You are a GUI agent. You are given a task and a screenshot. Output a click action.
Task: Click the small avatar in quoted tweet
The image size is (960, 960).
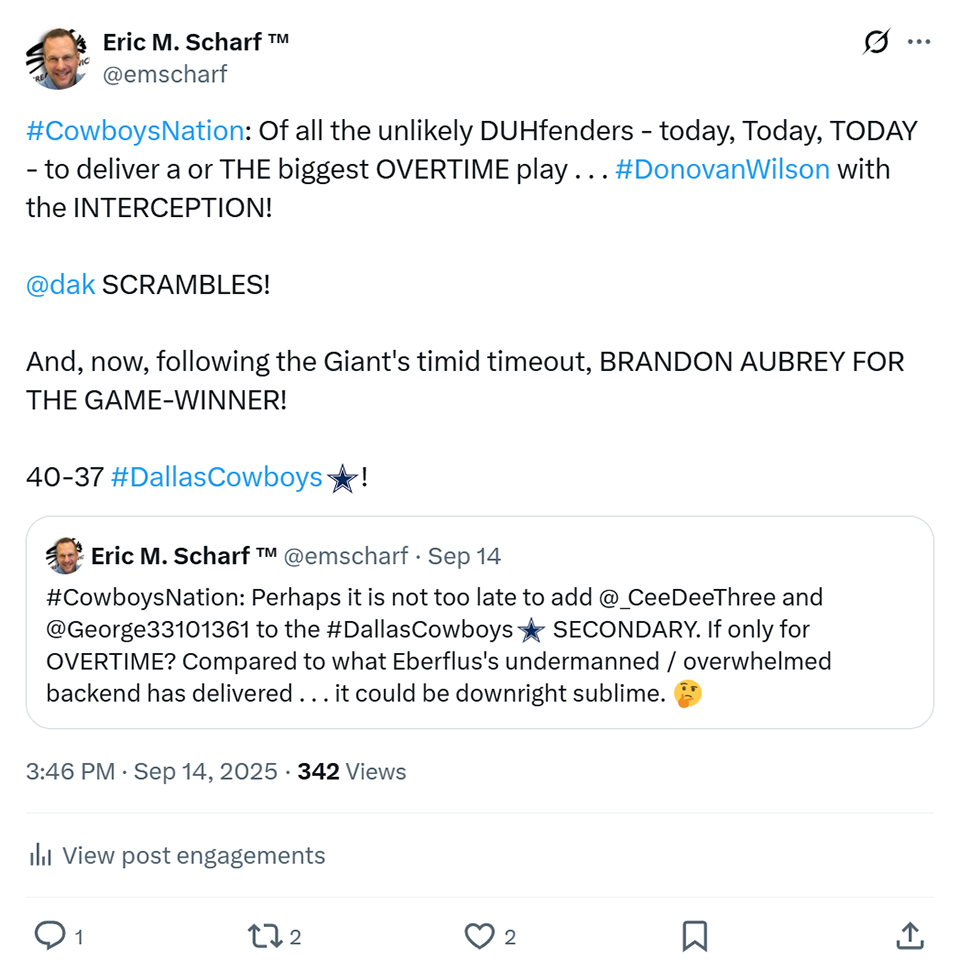[x=65, y=556]
